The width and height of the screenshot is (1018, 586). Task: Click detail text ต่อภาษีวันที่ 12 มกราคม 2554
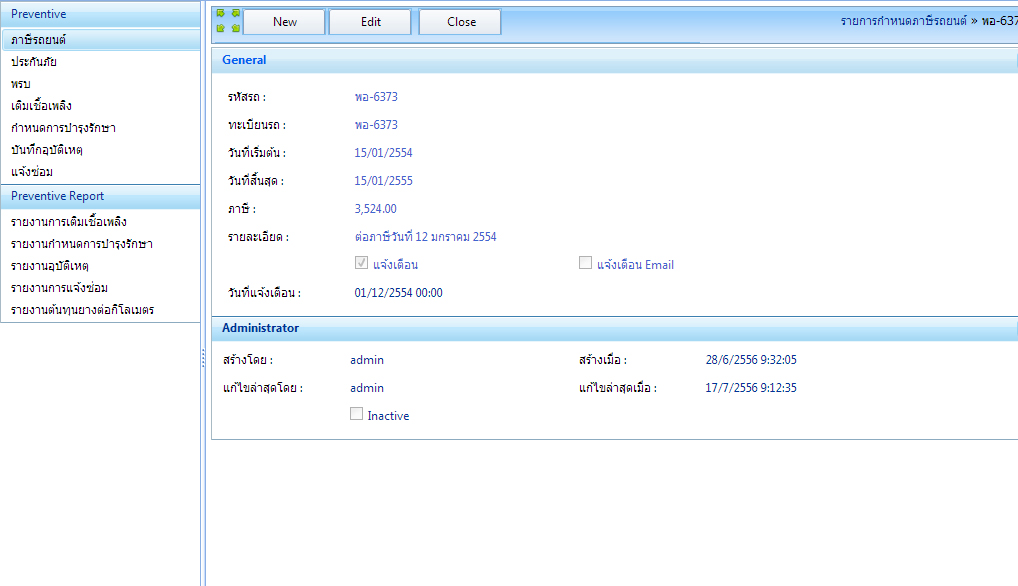(x=425, y=236)
